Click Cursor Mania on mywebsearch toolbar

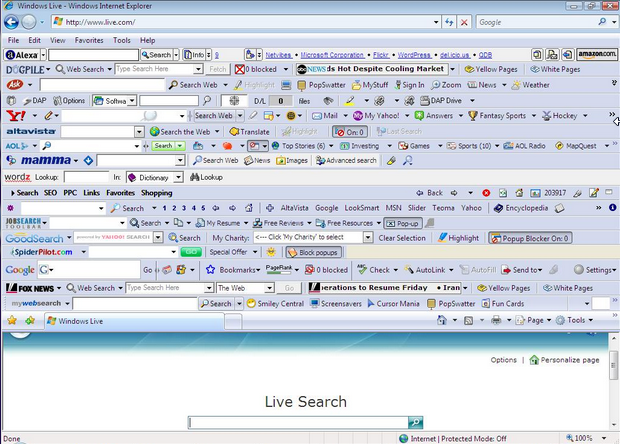click(x=393, y=304)
